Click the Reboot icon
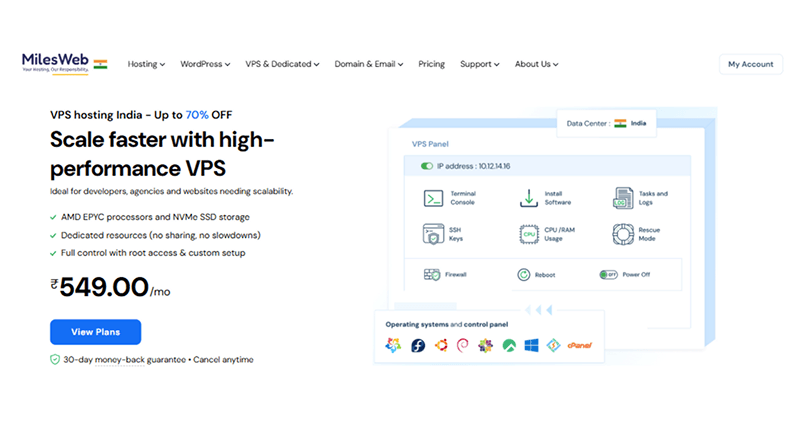800x445 pixels. point(523,275)
